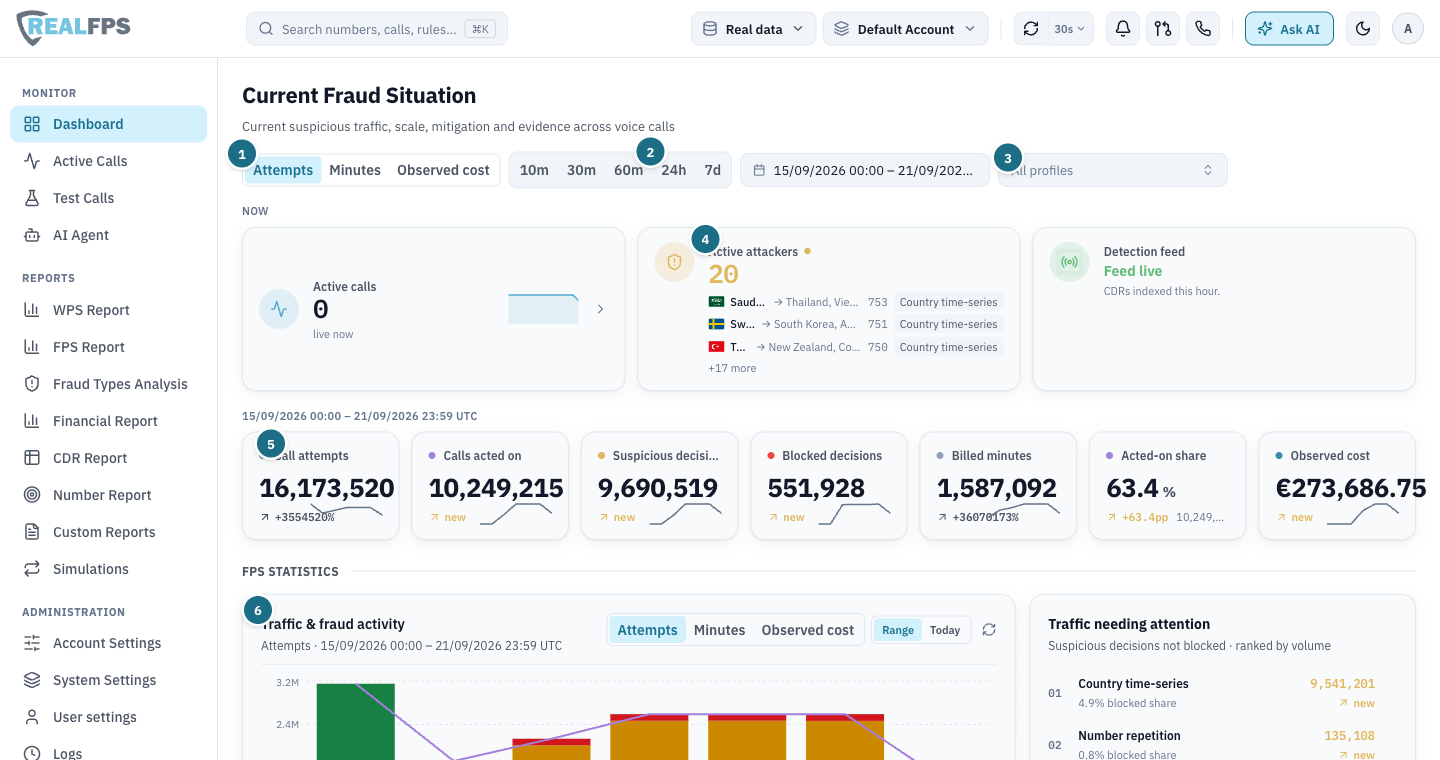This screenshot has width=1440, height=760.
Task: Refresh the Traffic & fraud activity chart
Action: pyautogui.click(x=989, y=629)
